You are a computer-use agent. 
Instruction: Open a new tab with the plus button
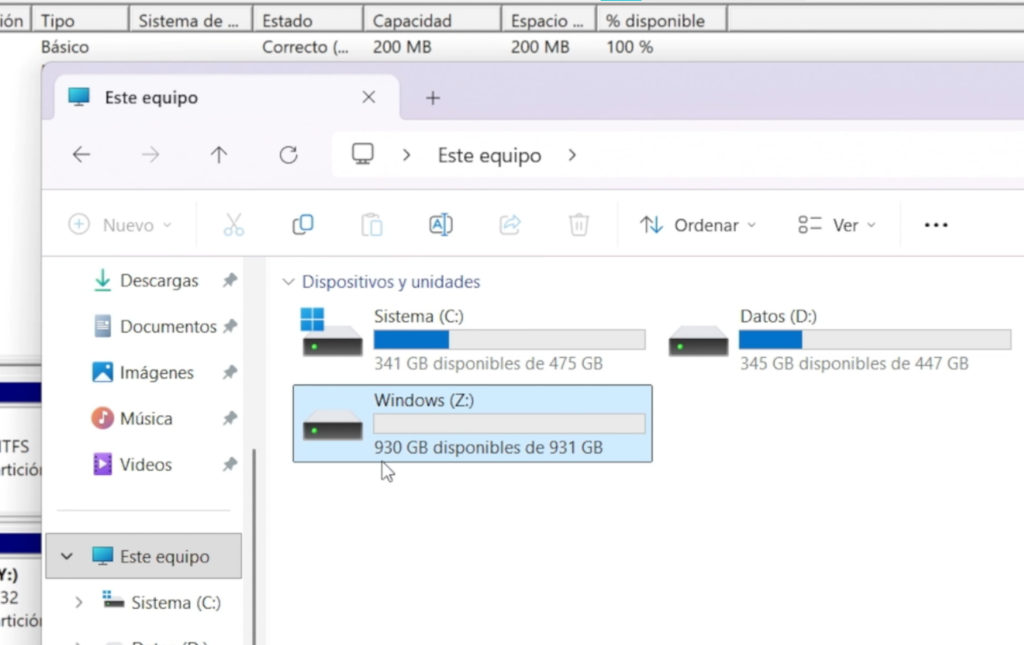432,97
